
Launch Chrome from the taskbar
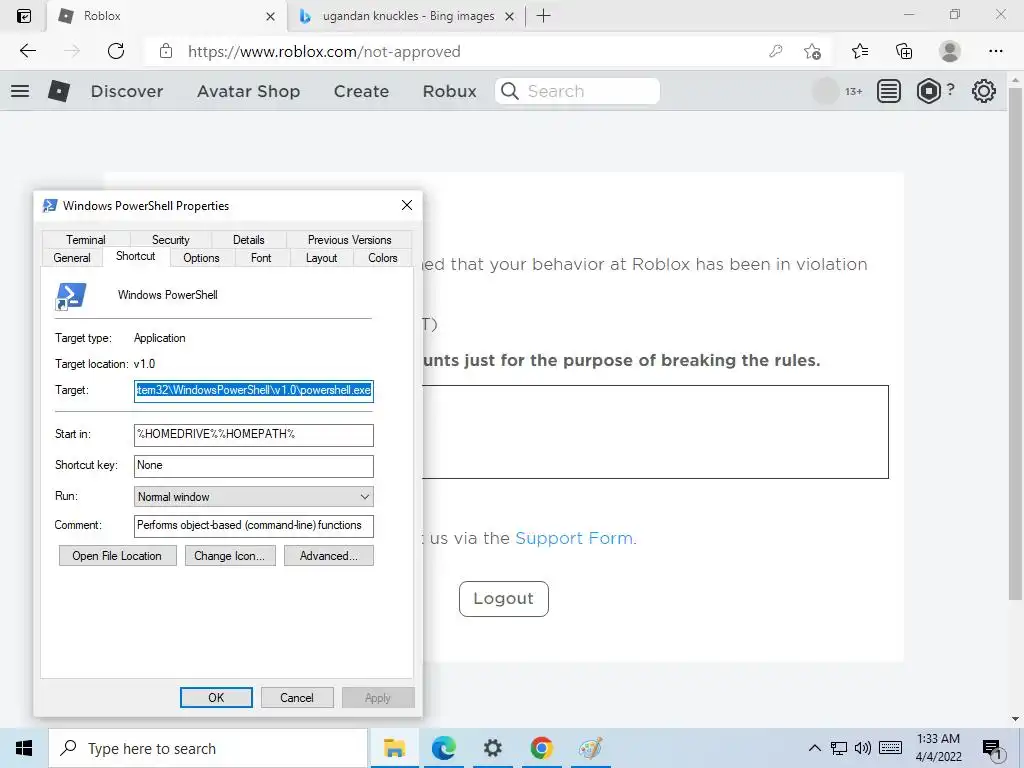541,748
